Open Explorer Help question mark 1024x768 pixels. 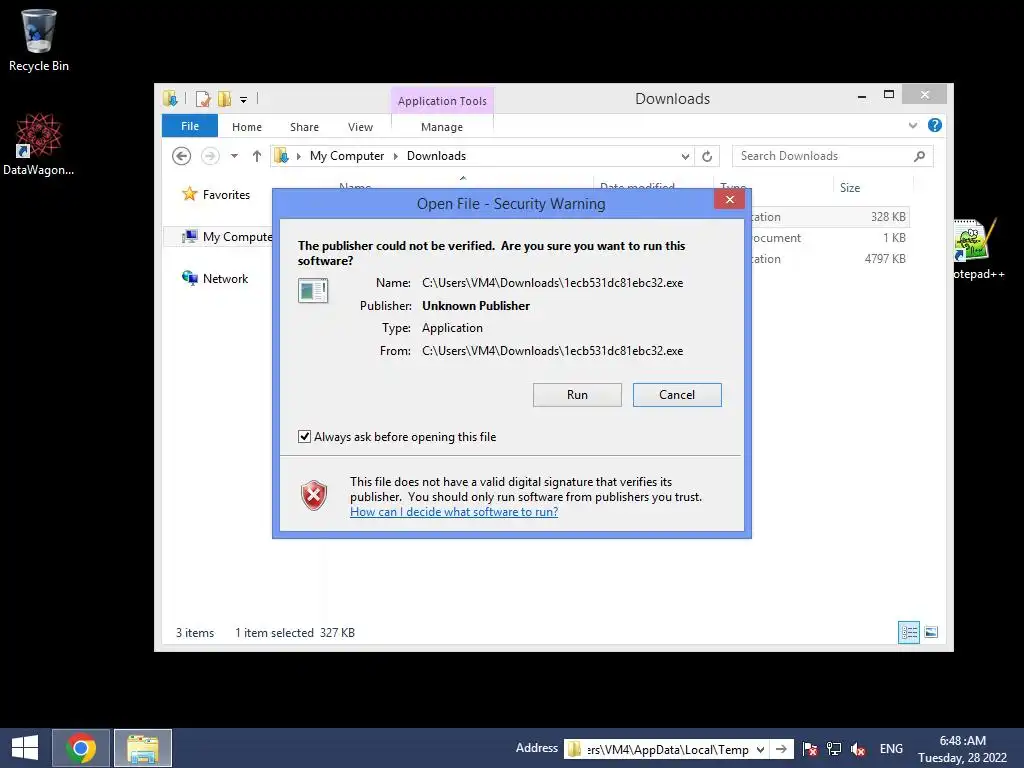coord(935,125)
